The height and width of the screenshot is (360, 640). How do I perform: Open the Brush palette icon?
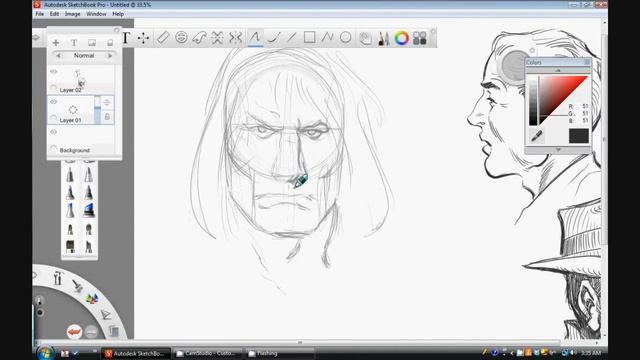point(383,38)
